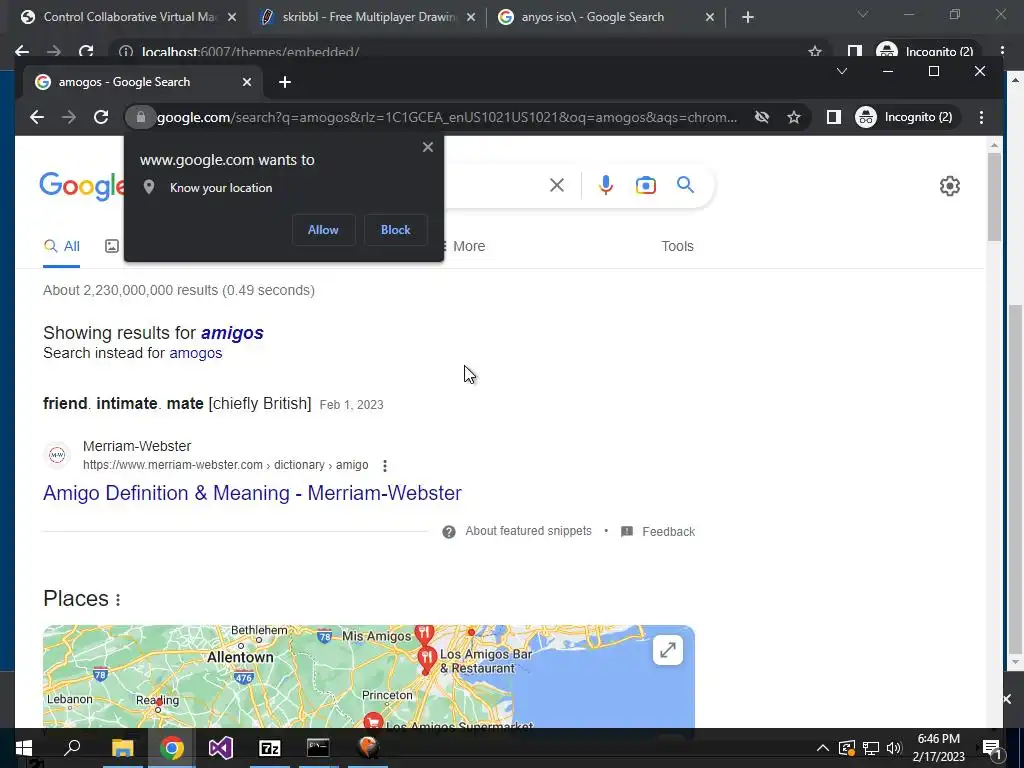
Task: Open a new tab in the front Chrome window
Action: click(285, 82)
